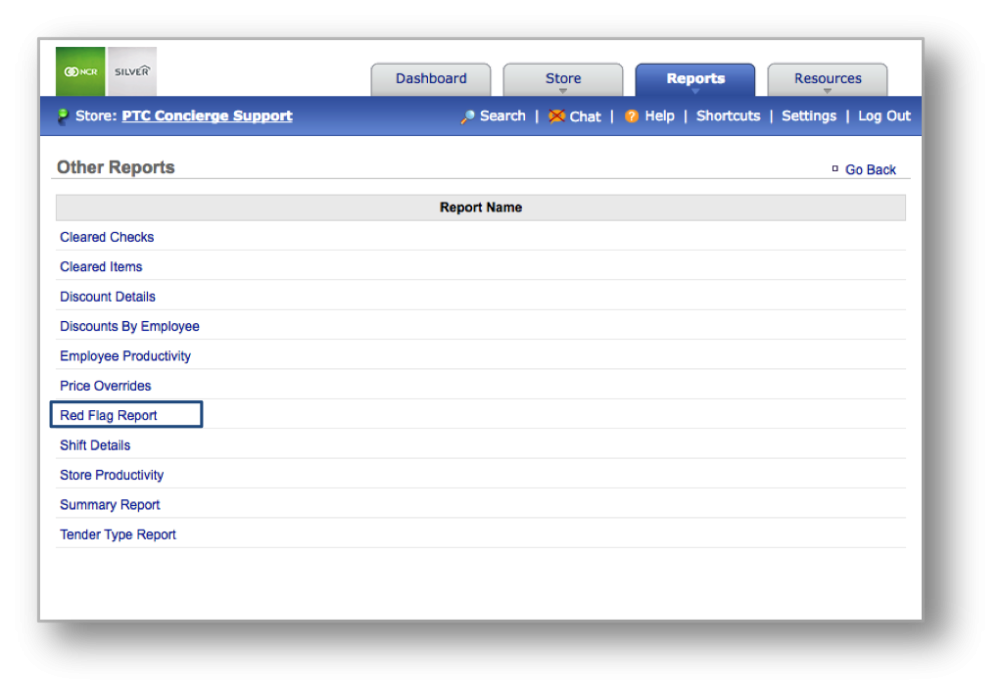Click the Search magnifier icon
The image size is (1000, 694).
coord(467,117)
